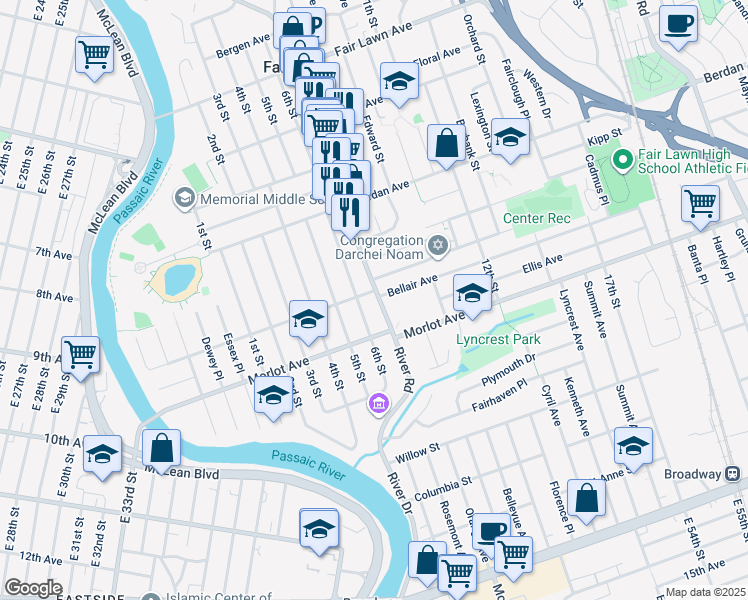Open the museum pin near River Rd
The width and height of the screenshot is (748, 600).
pyautogui.click(x=379, y=405)
